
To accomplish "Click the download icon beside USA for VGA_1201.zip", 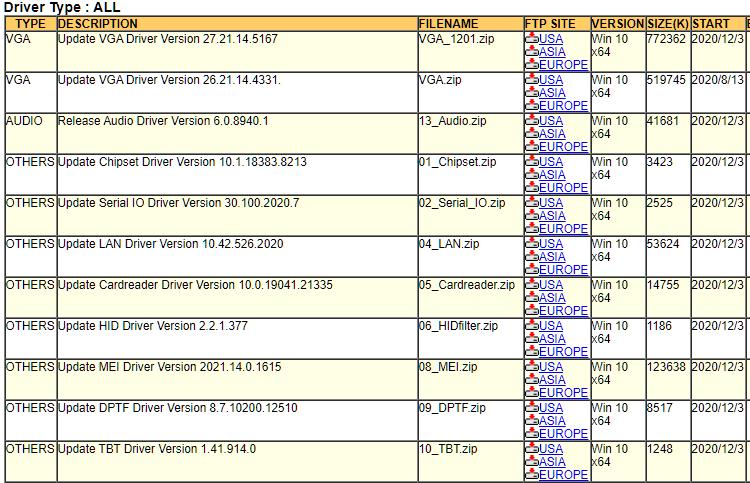I will click(x=532, y=39).
